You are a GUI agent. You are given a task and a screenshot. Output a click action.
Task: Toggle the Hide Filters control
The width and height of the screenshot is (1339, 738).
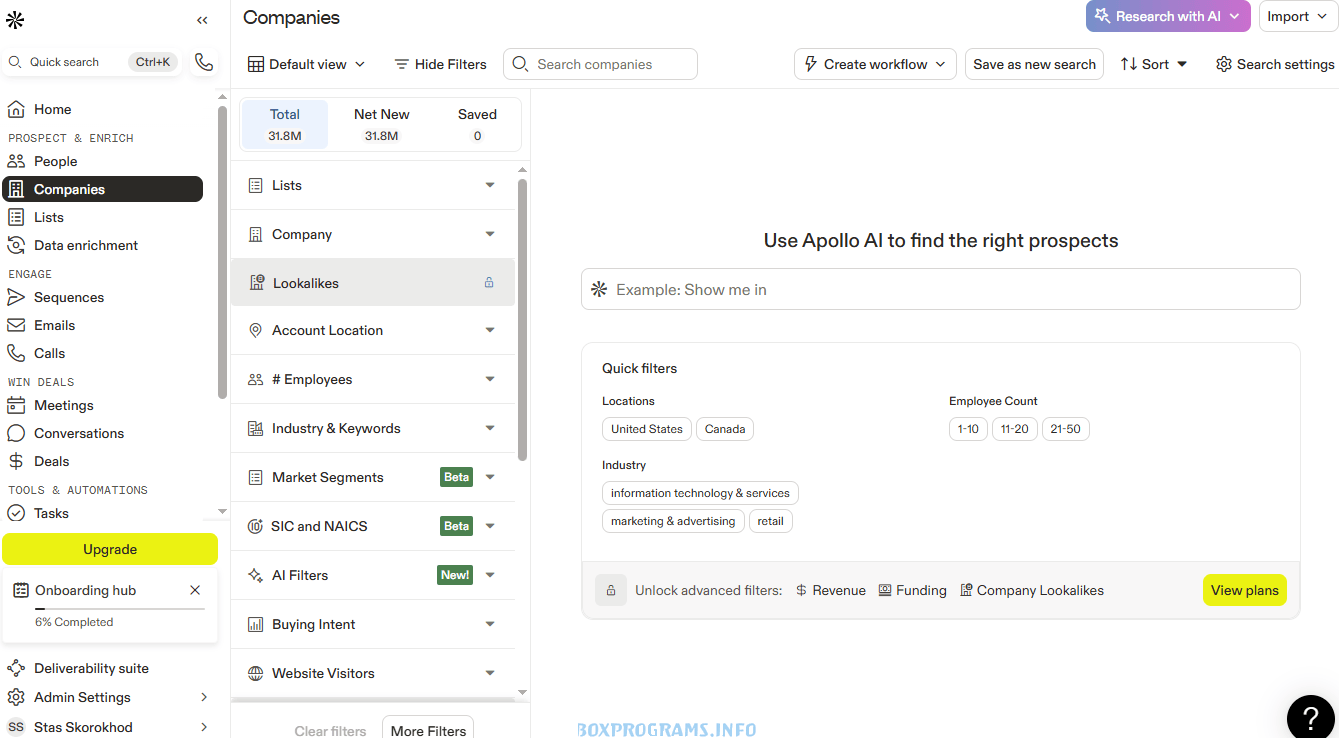[440, 64]
